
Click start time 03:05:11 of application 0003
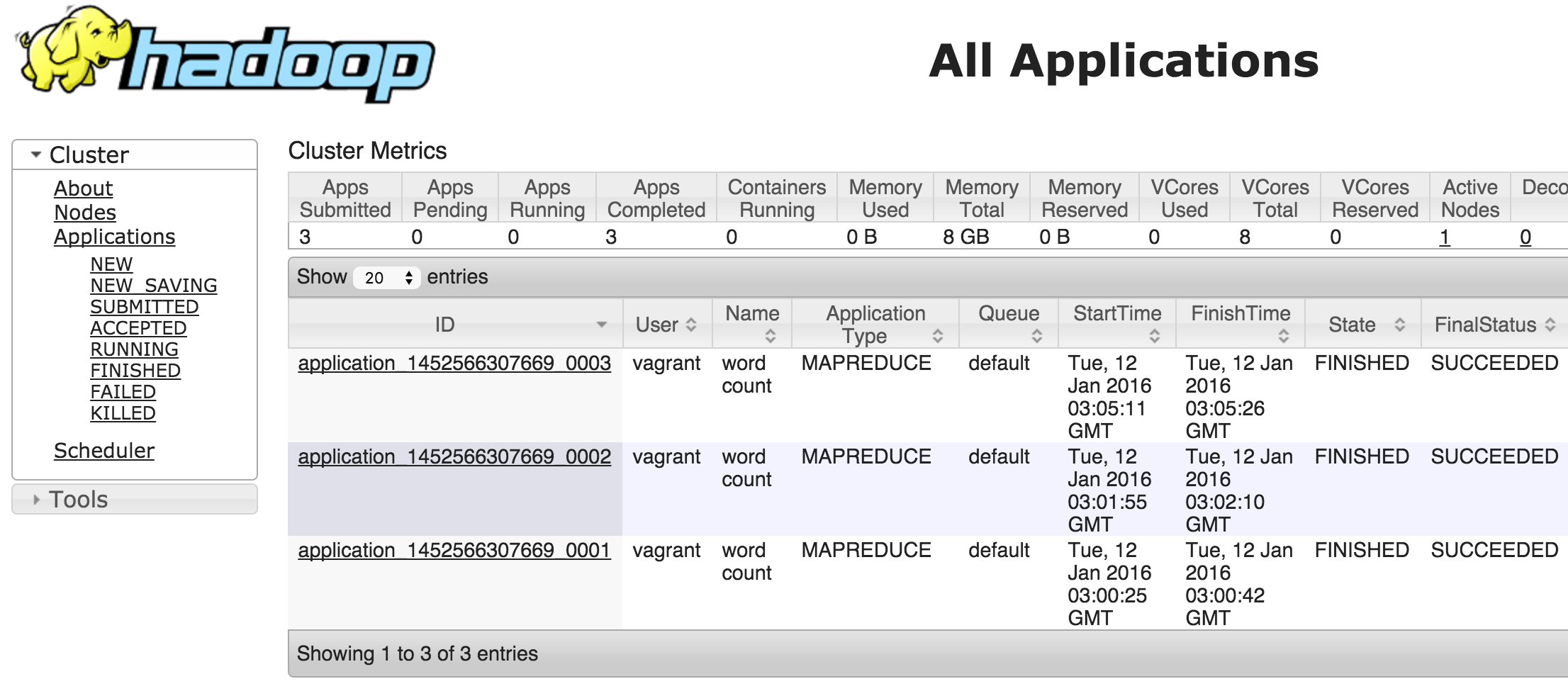pos(1107,408)
